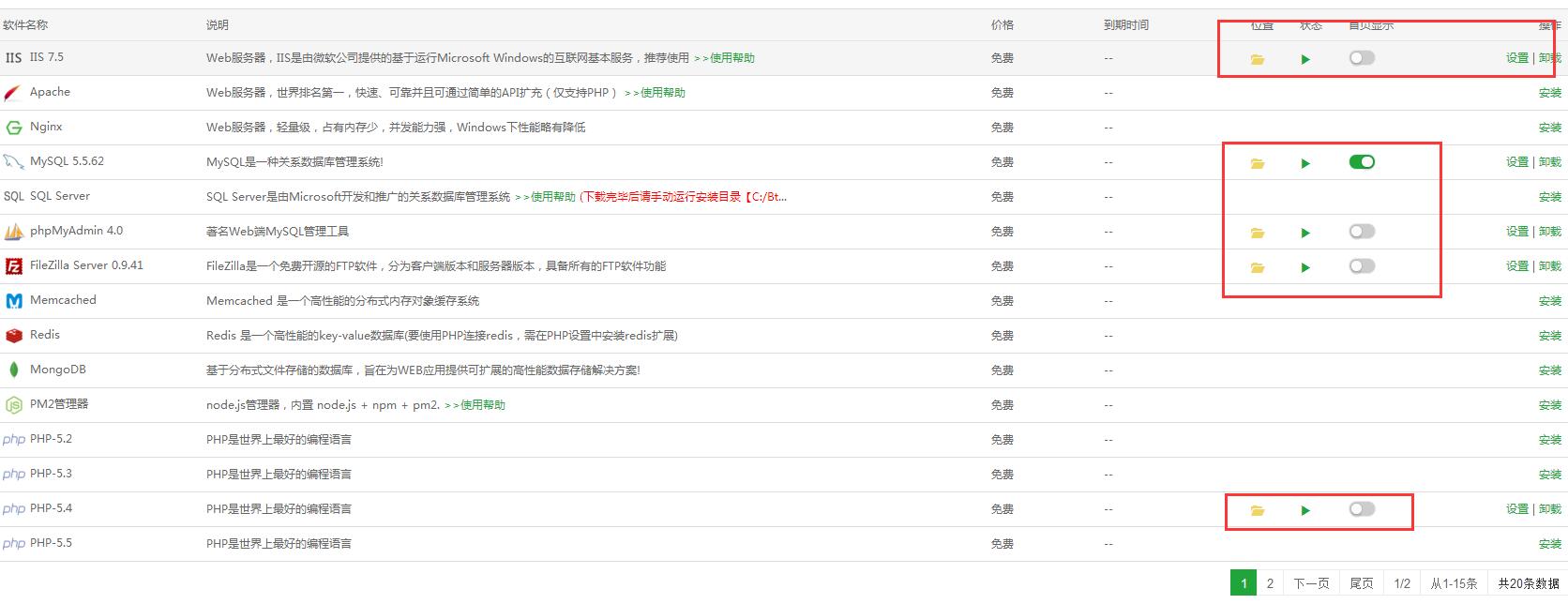Open the MySQL 5.5.62 folder location icon
This screenshot has width=1568, height=604.
point(1258,163)
